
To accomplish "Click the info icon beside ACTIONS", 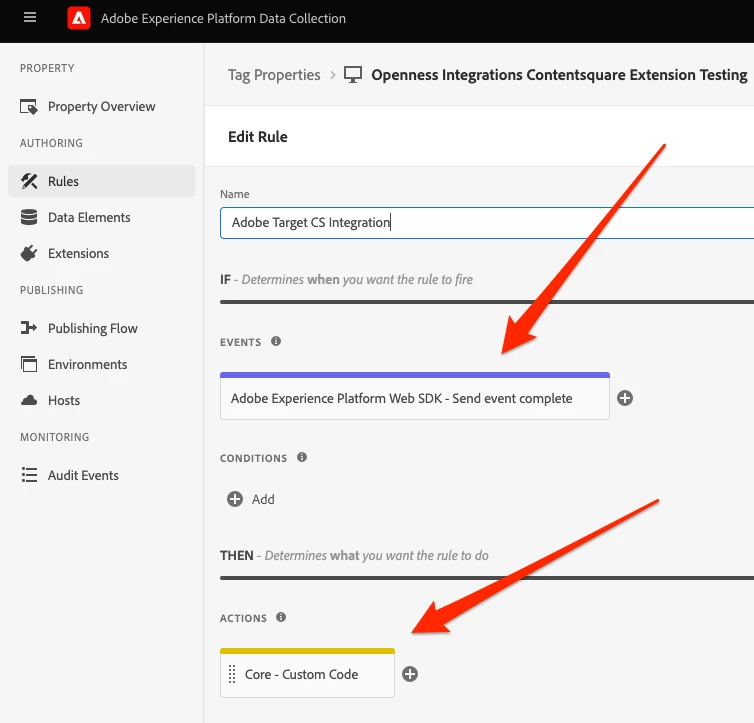I will (281, 617).
